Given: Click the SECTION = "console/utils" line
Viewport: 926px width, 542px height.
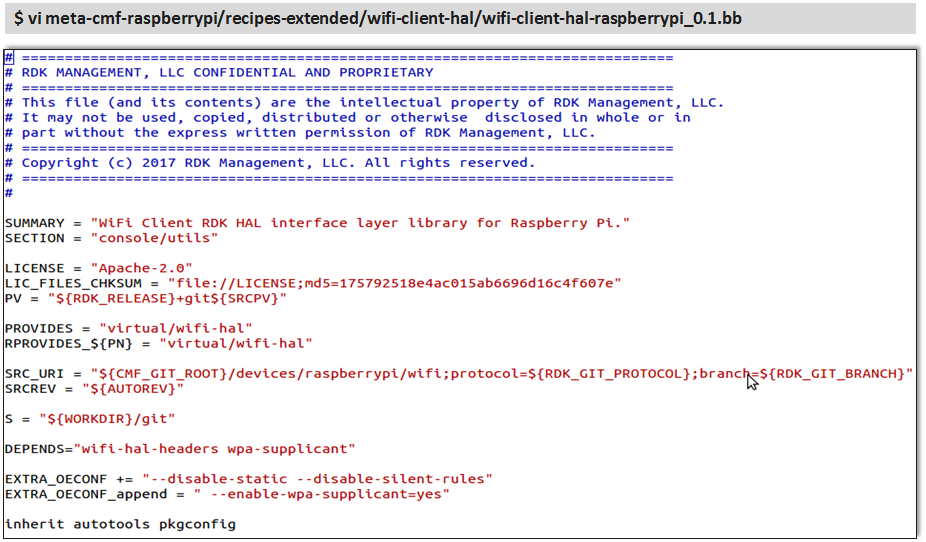Looking at the screenshot, I should [112, 238].
